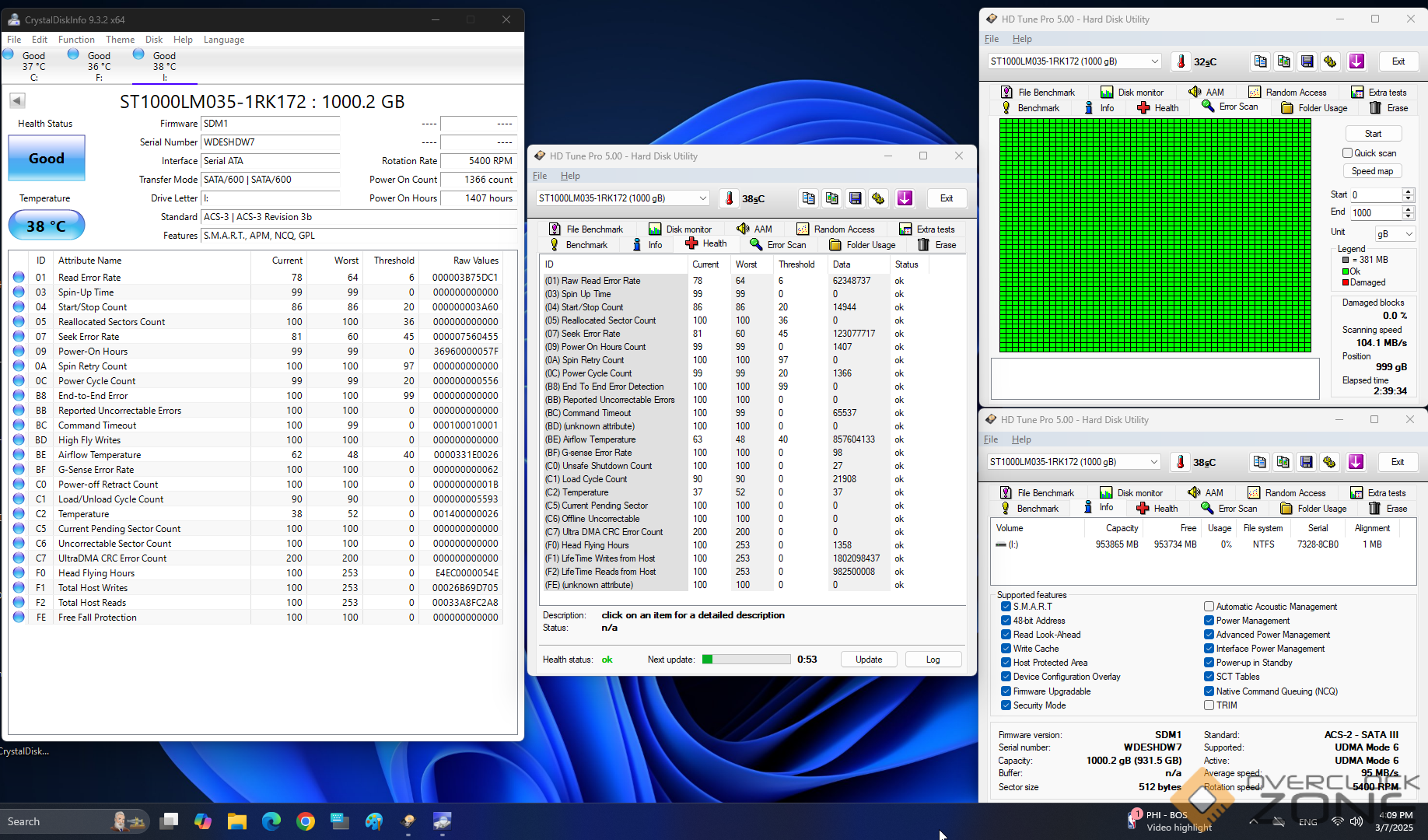Click the first copy icon in the middle HD Tune toolbar
This screenshot has height=840, width=1428.
pyautogui.click(x=809, y=198)
